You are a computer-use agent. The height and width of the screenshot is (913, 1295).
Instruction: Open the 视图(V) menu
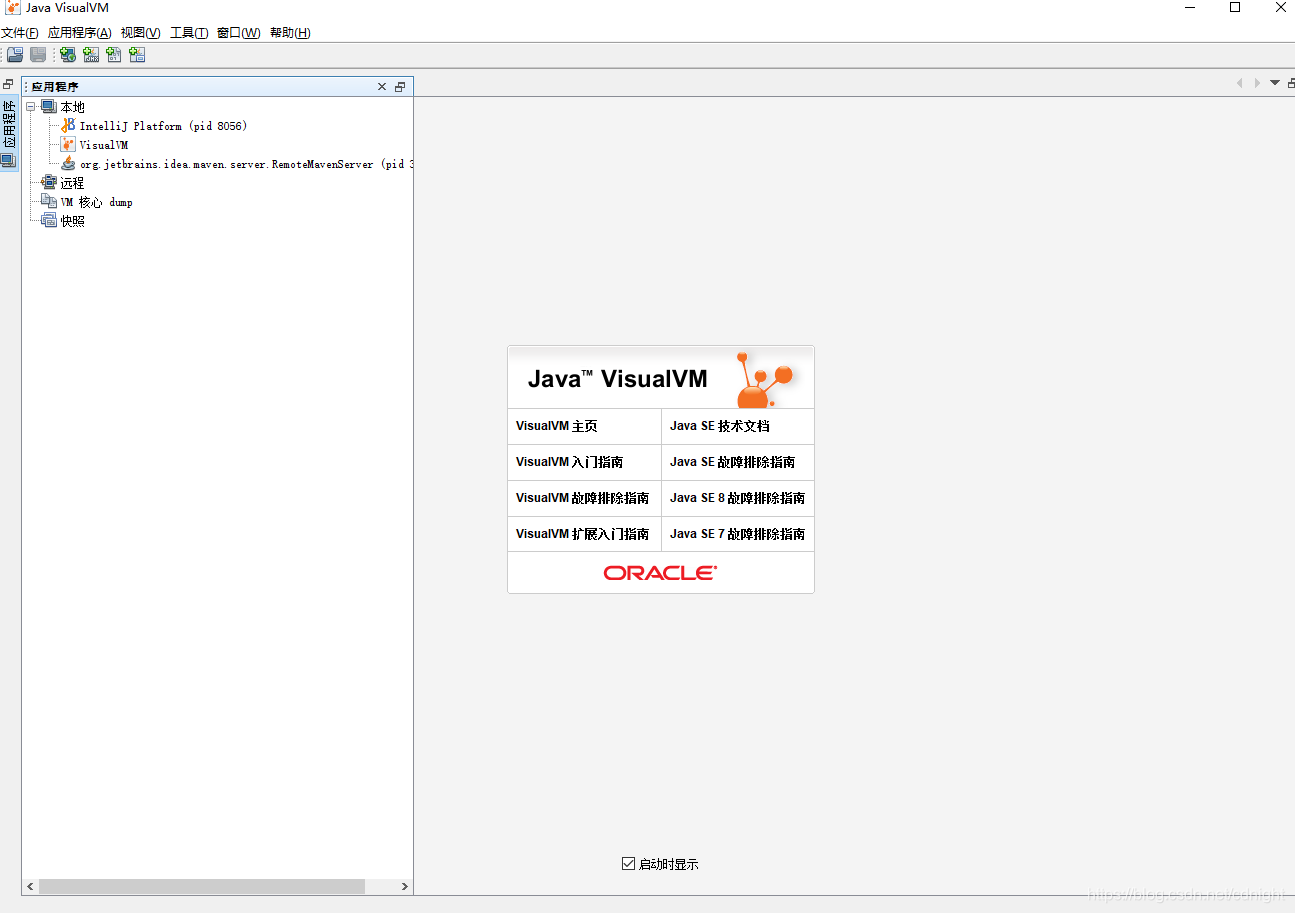(x=141, y=33)
